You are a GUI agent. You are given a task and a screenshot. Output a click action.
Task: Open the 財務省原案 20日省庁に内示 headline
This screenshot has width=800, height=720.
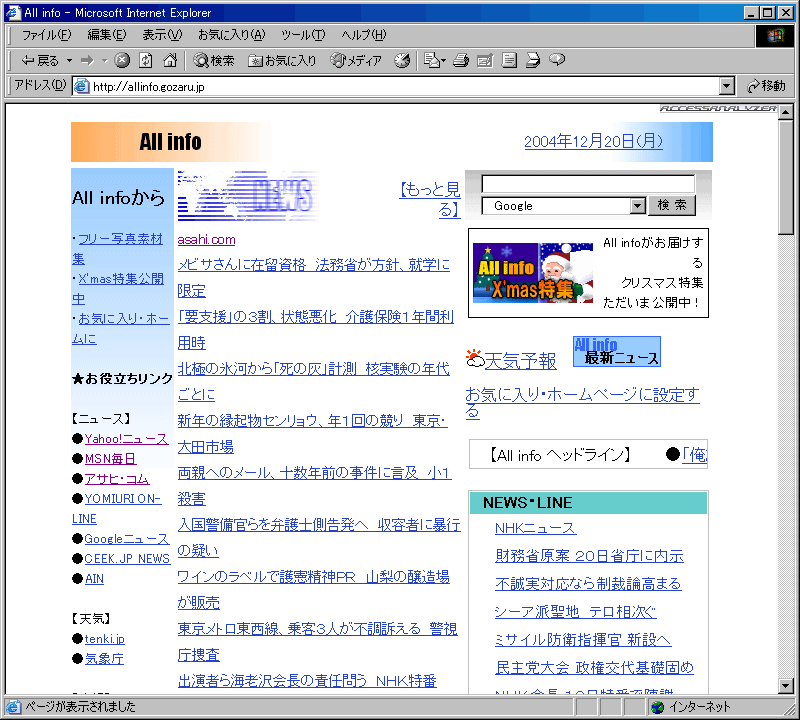point(589,556)
